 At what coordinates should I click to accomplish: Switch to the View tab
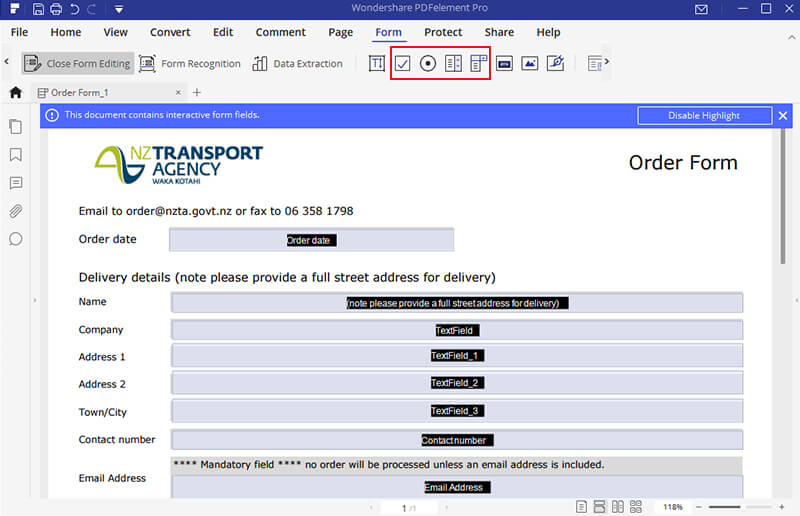(x=115, y=32)
